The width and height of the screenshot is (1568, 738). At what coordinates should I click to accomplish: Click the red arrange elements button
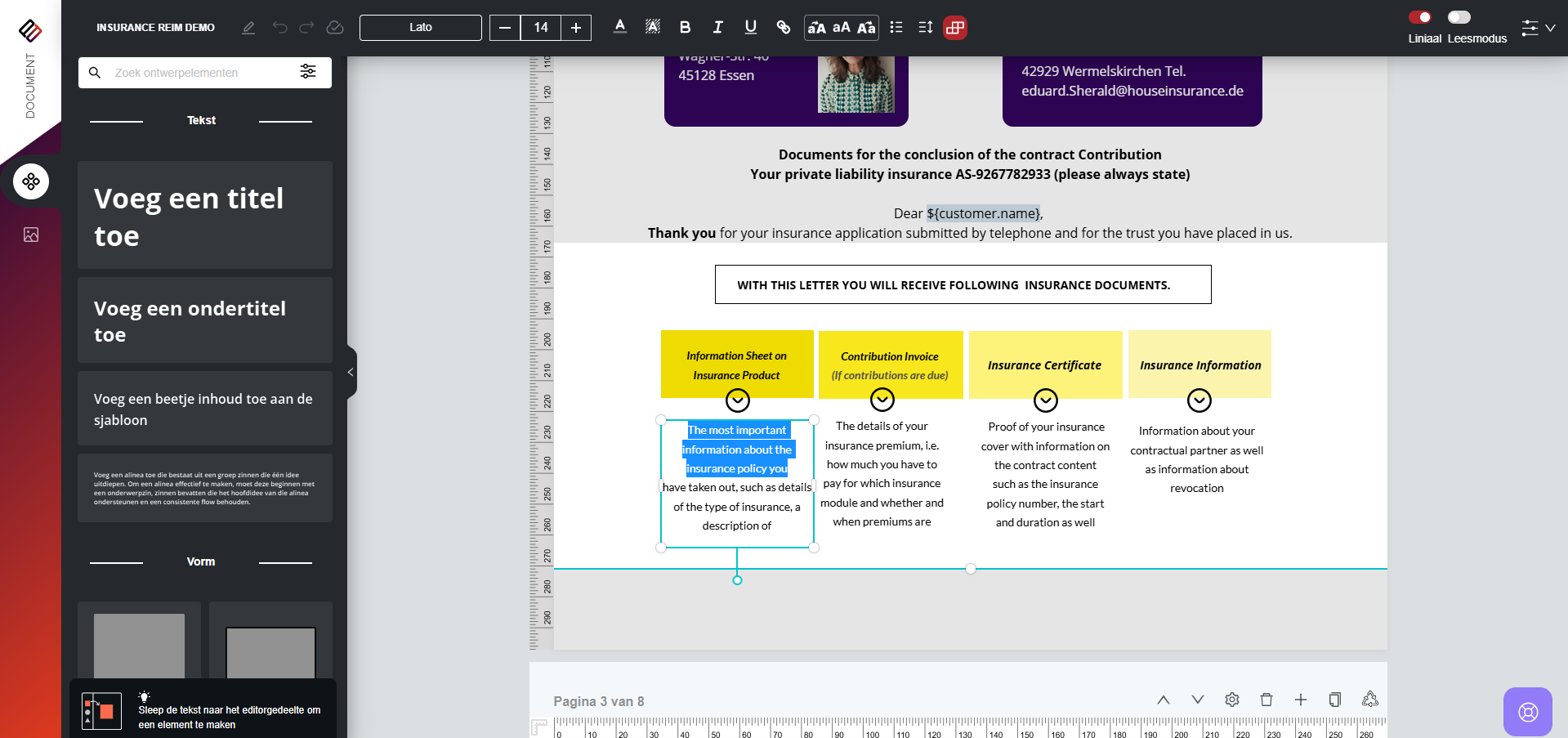point(954,28)
